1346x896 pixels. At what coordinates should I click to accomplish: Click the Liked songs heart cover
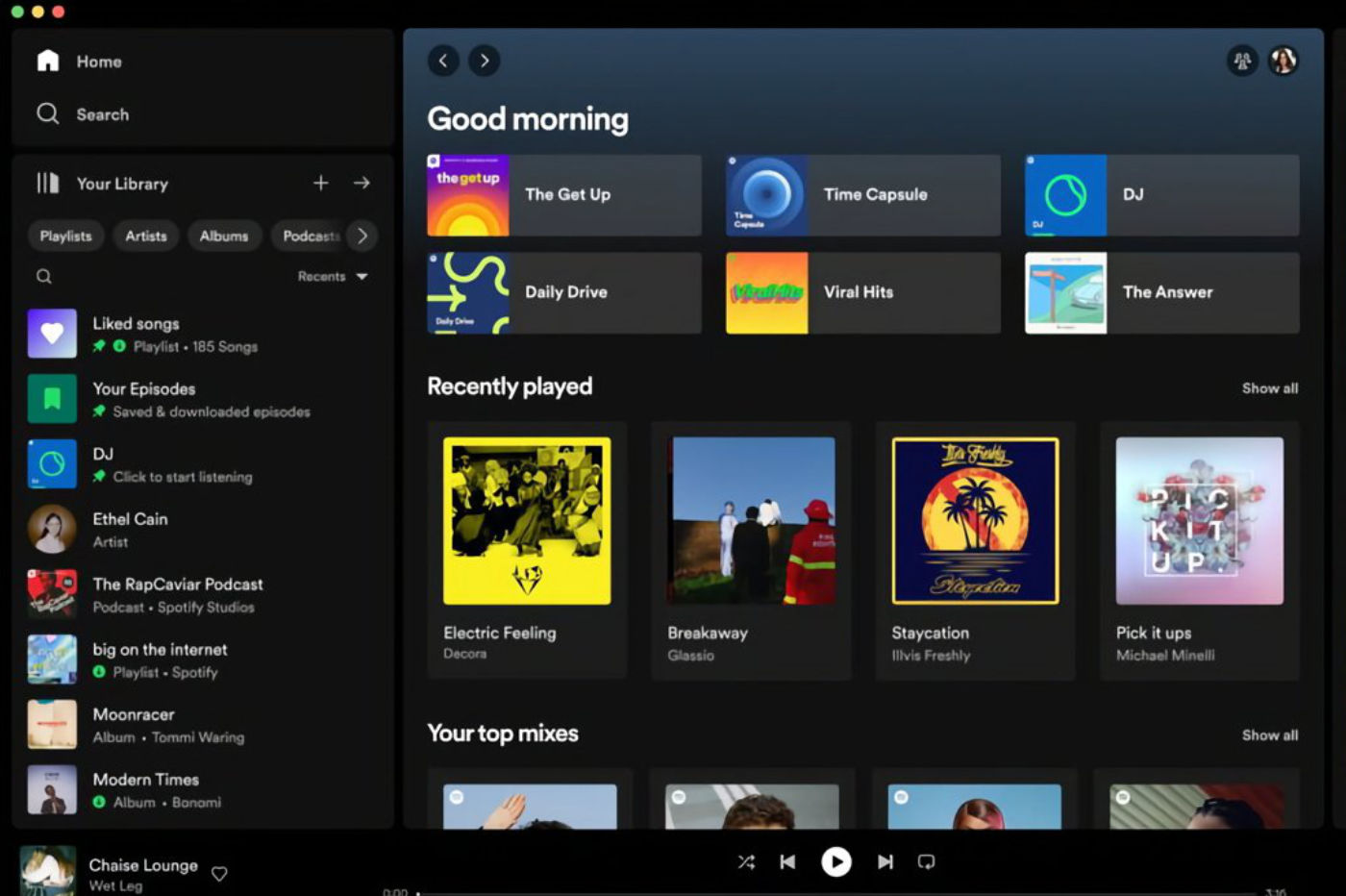point(52,334)
